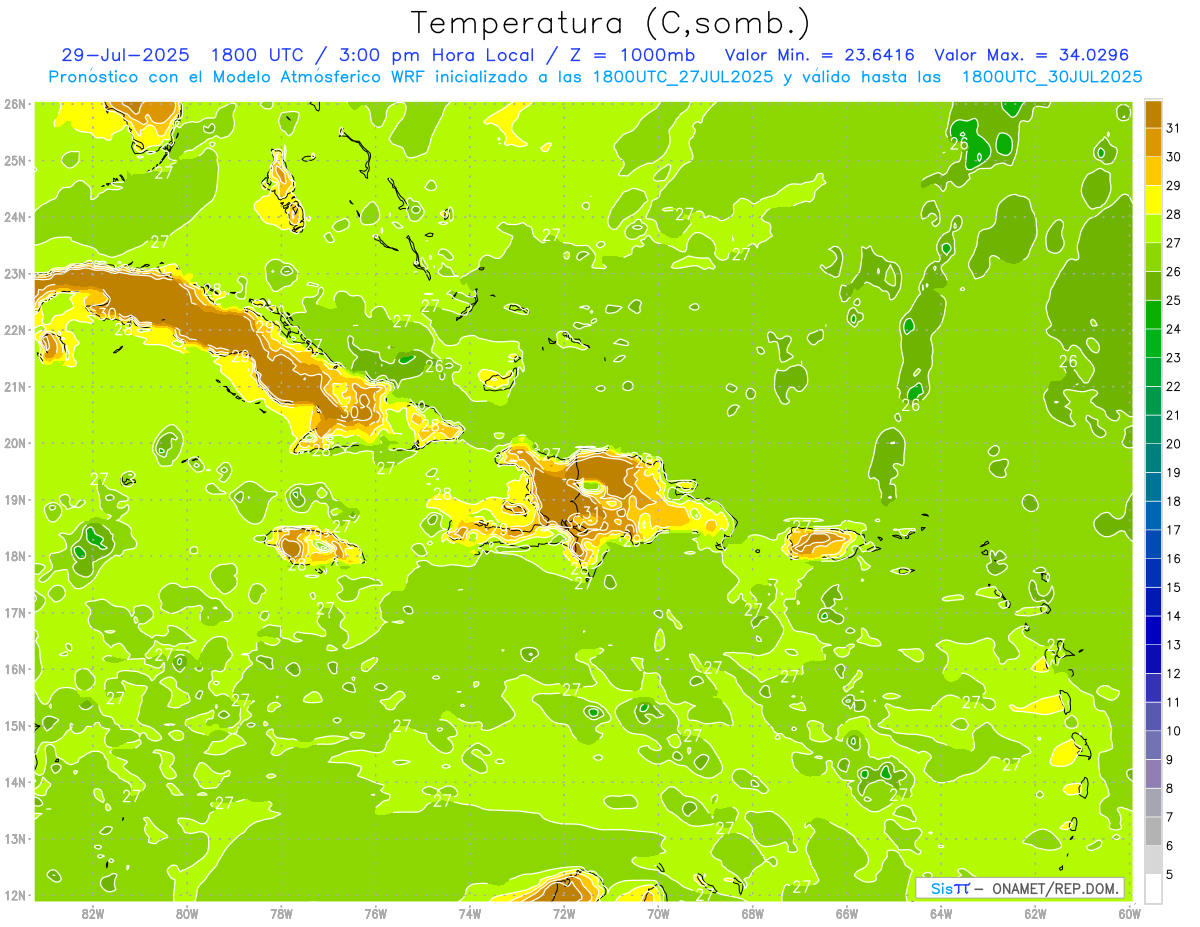The height and width of the screenshot is (927, 1200).
Task: Click the '72W' longitude axis label
Action: pos(564,913)
